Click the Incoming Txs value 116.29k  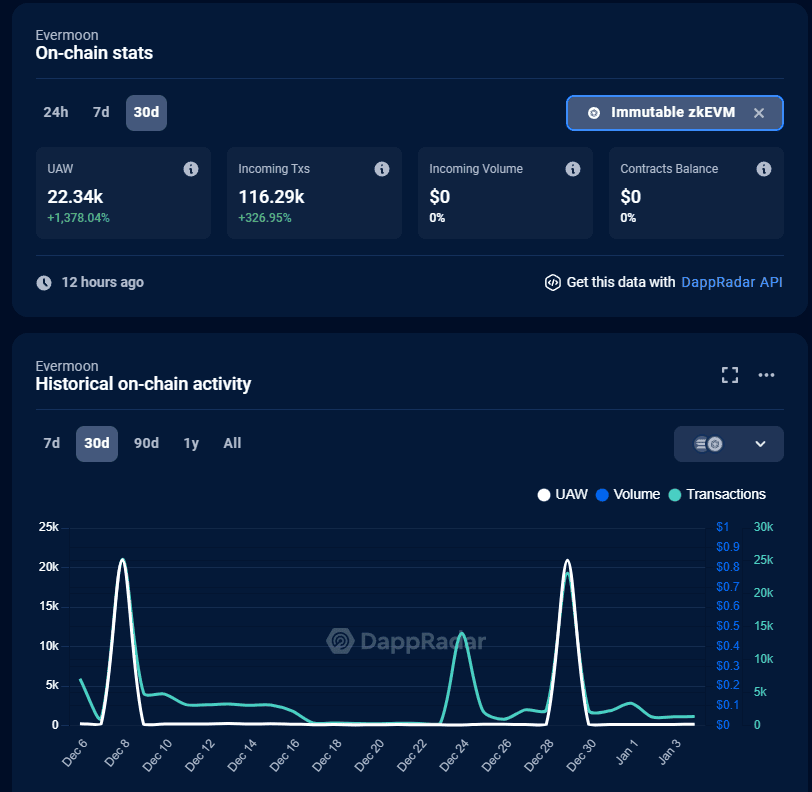[x=271, y=197]
